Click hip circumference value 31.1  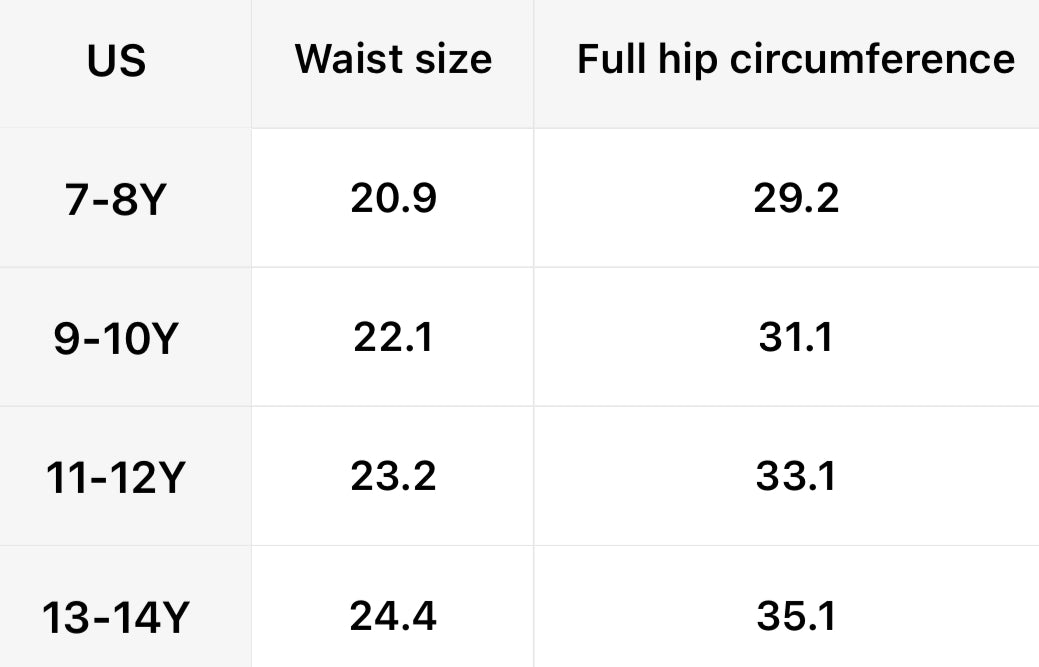point(796,338)
